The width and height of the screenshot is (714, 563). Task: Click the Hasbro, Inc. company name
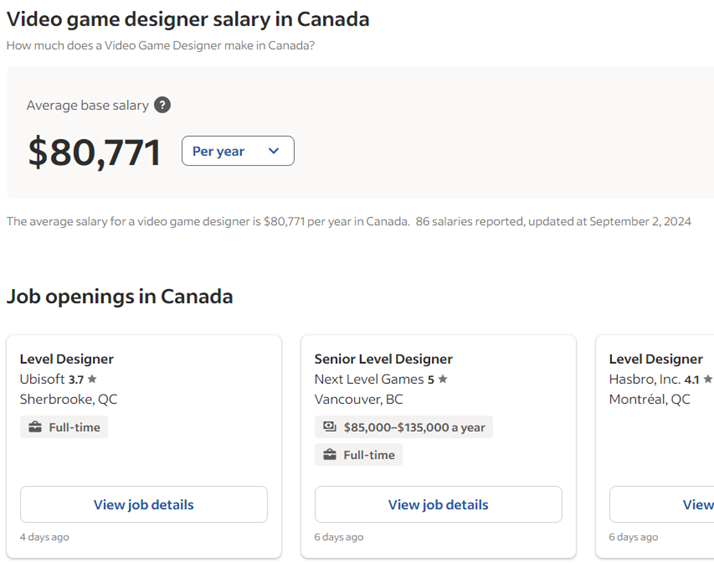(644, 379)
